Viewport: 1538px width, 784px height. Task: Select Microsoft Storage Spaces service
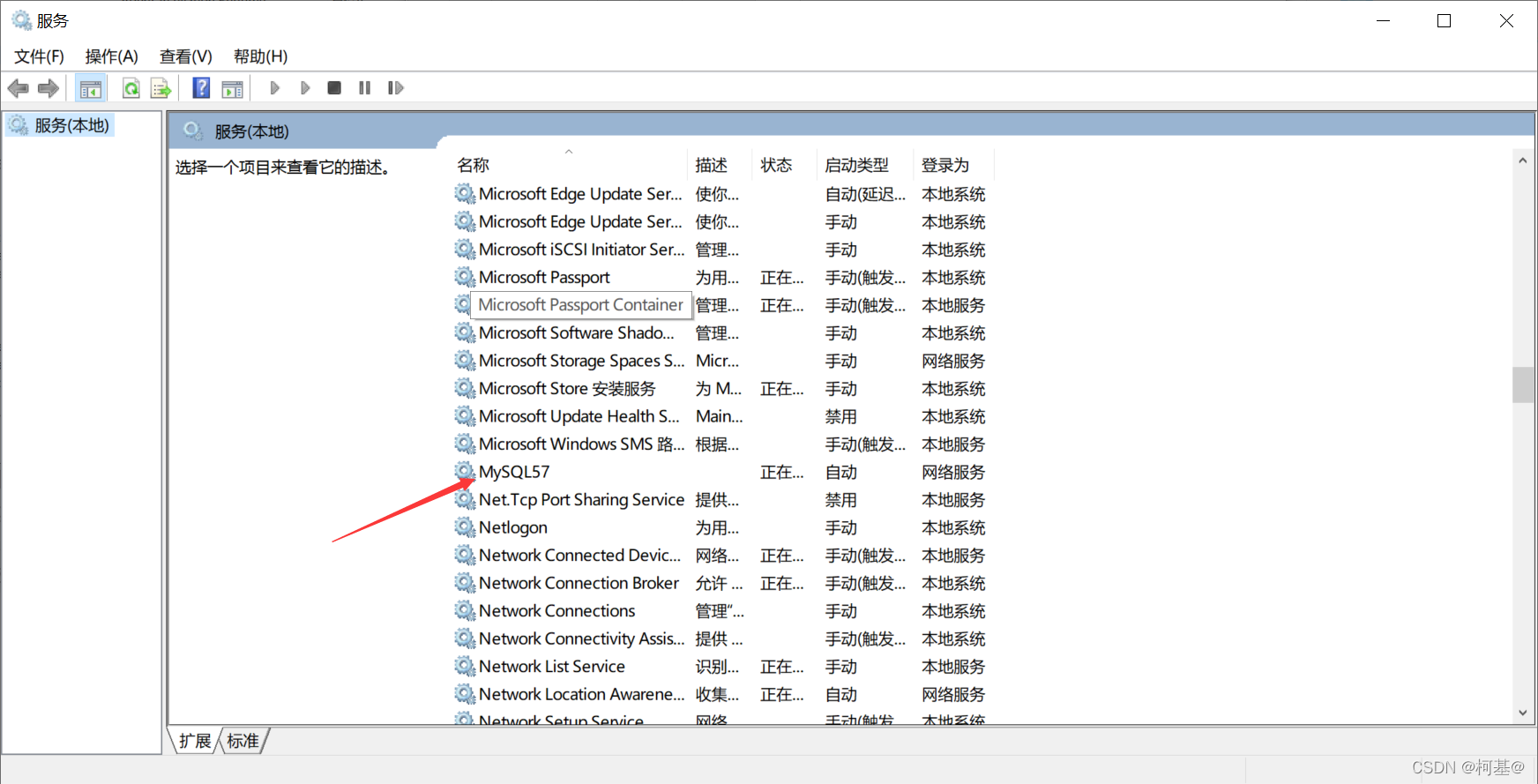pyautogui.click(x=581, y=361)
